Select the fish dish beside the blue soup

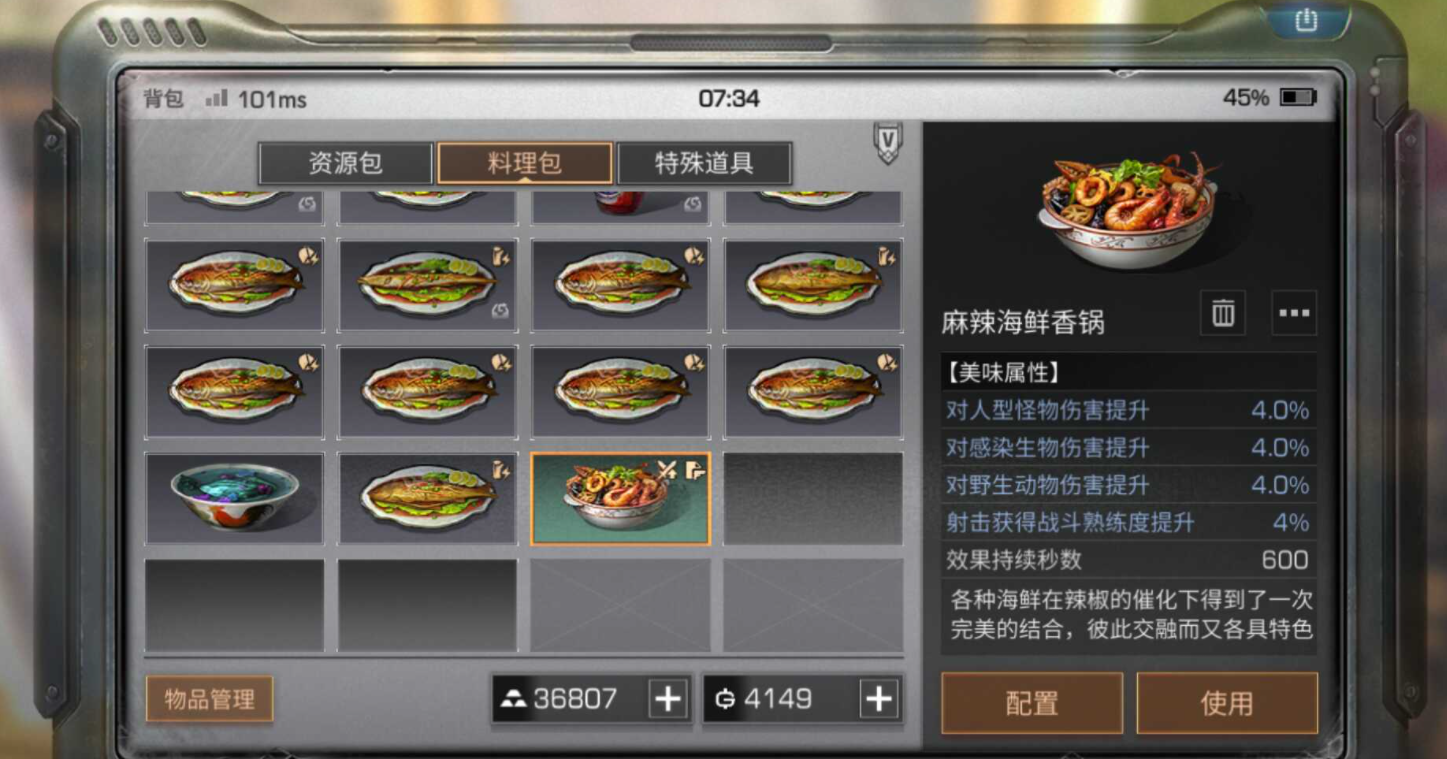point(428,498)
